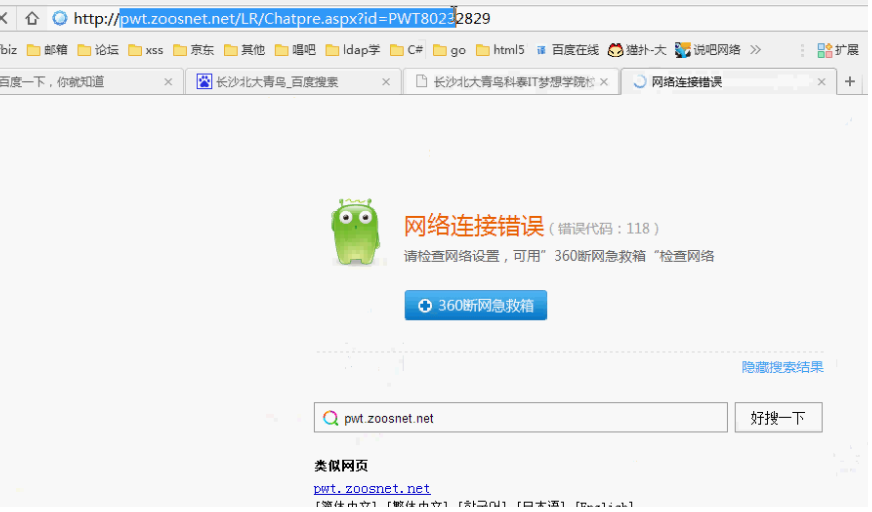Open the pwt.zoosnet.net similar page link
872x512 pixels.
pos(371,489)
